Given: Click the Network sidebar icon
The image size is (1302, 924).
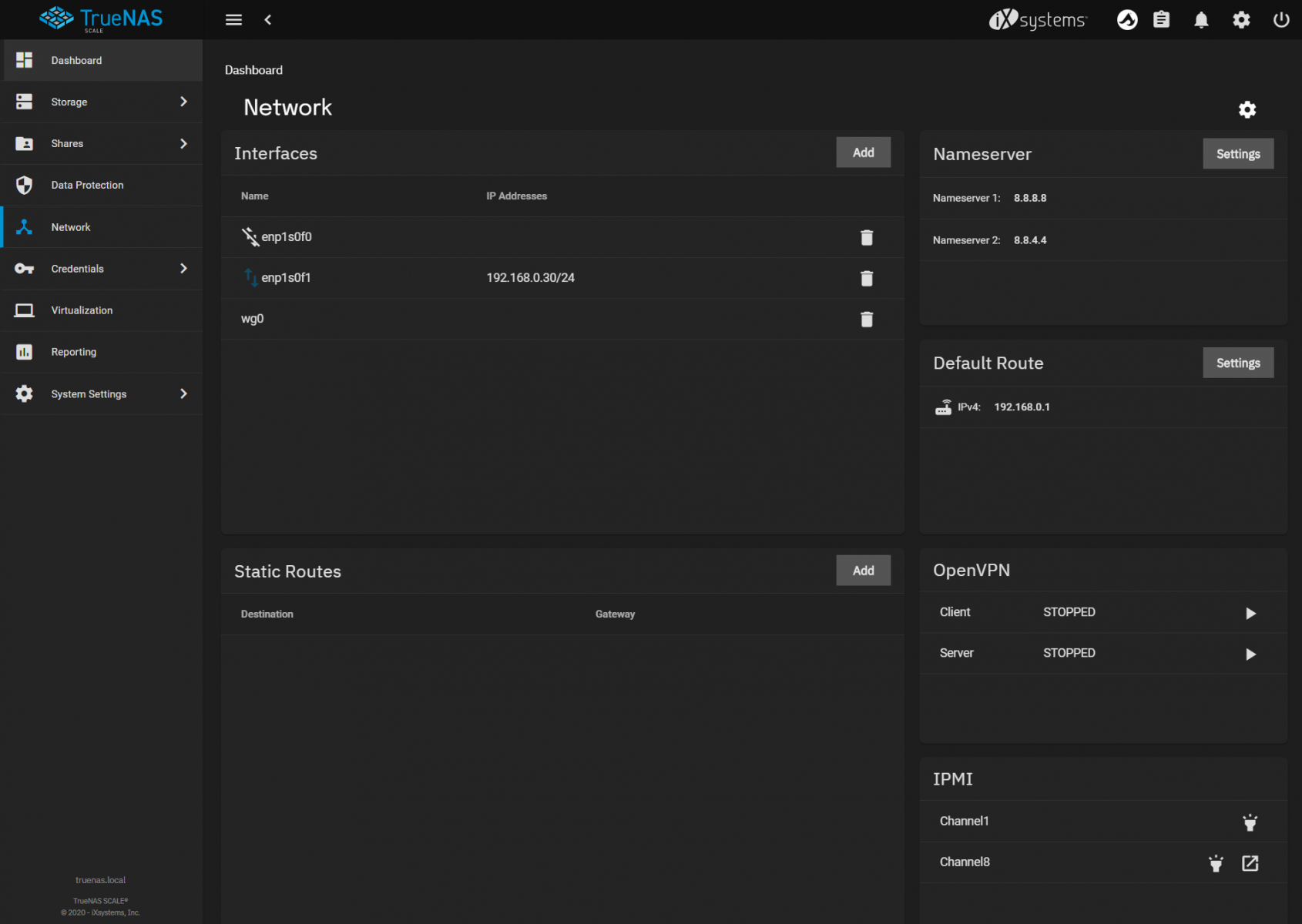Looking at the screenshot, I should (25, 227).
